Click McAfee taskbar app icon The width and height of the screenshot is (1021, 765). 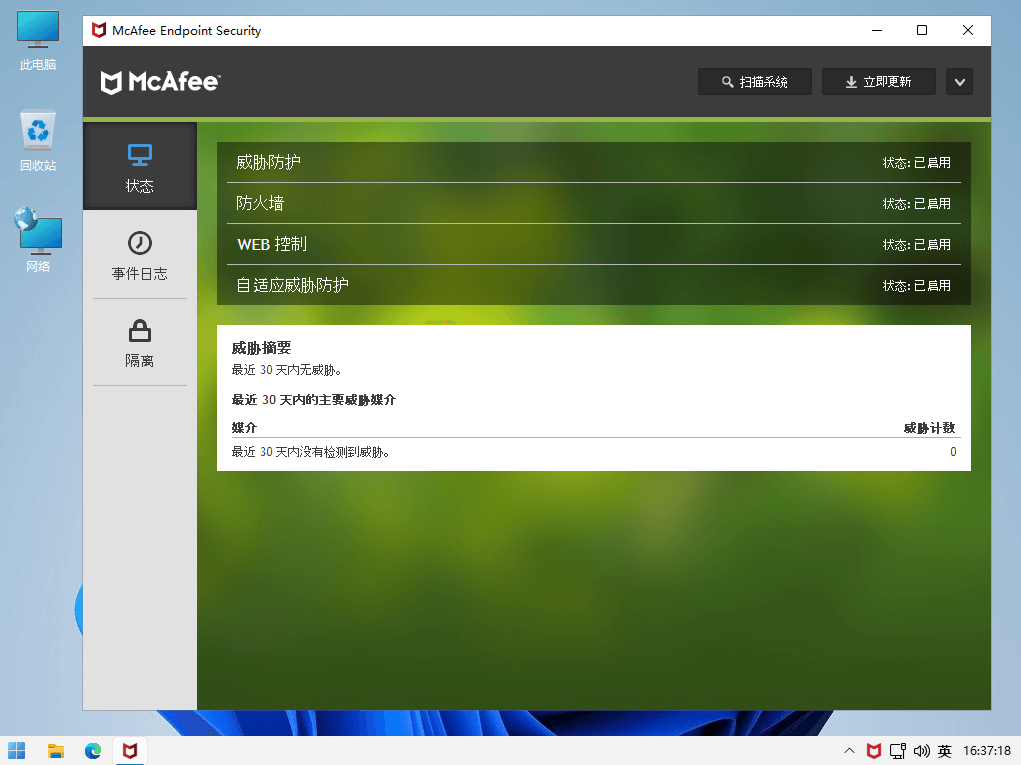130,751
